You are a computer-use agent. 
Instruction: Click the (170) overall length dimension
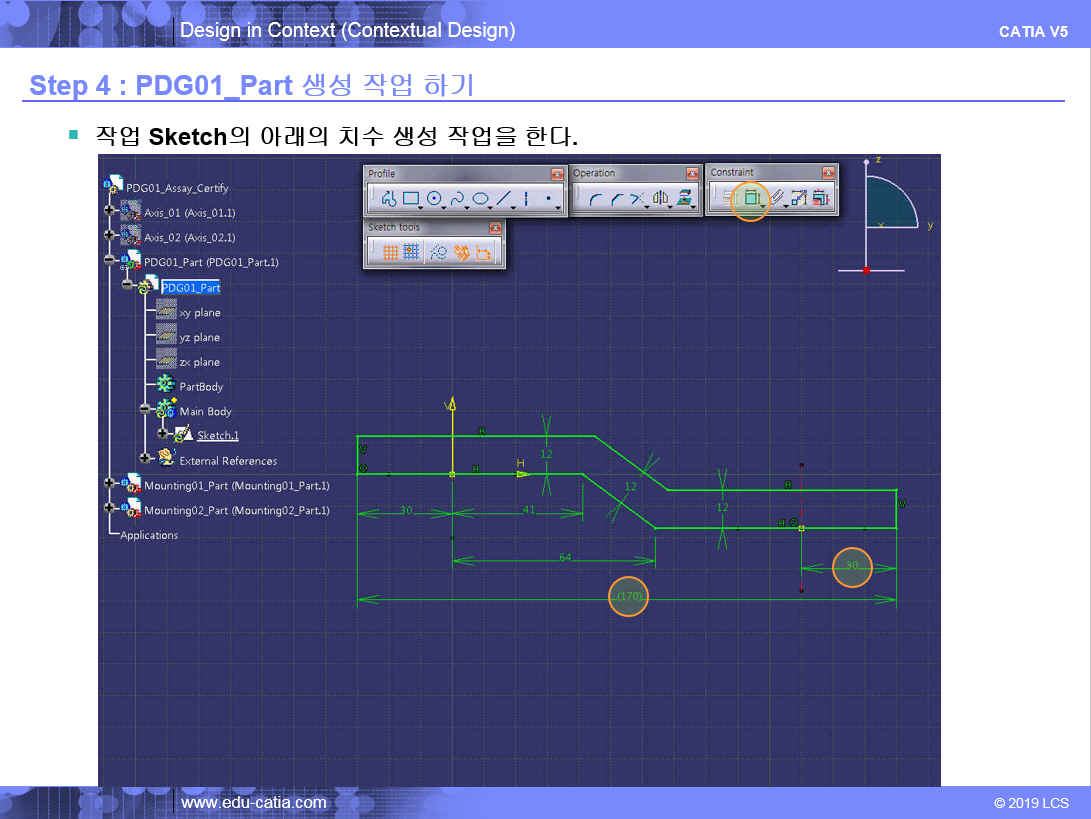(630, 597)
